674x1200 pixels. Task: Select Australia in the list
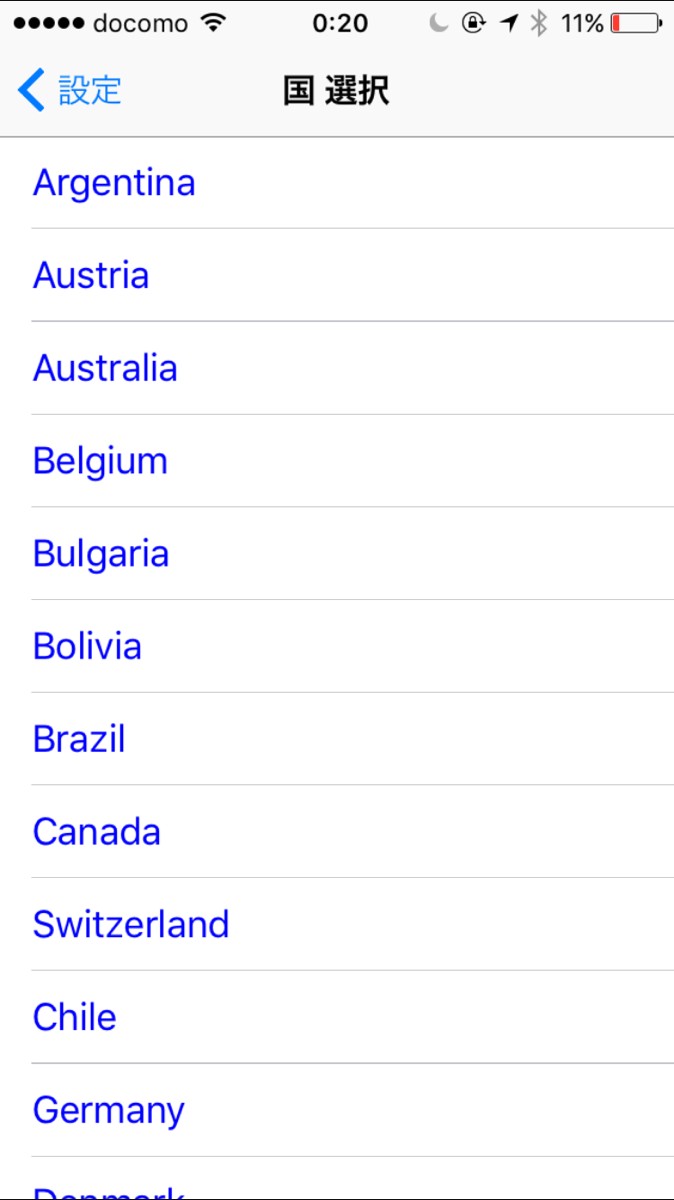coord(105,368)
